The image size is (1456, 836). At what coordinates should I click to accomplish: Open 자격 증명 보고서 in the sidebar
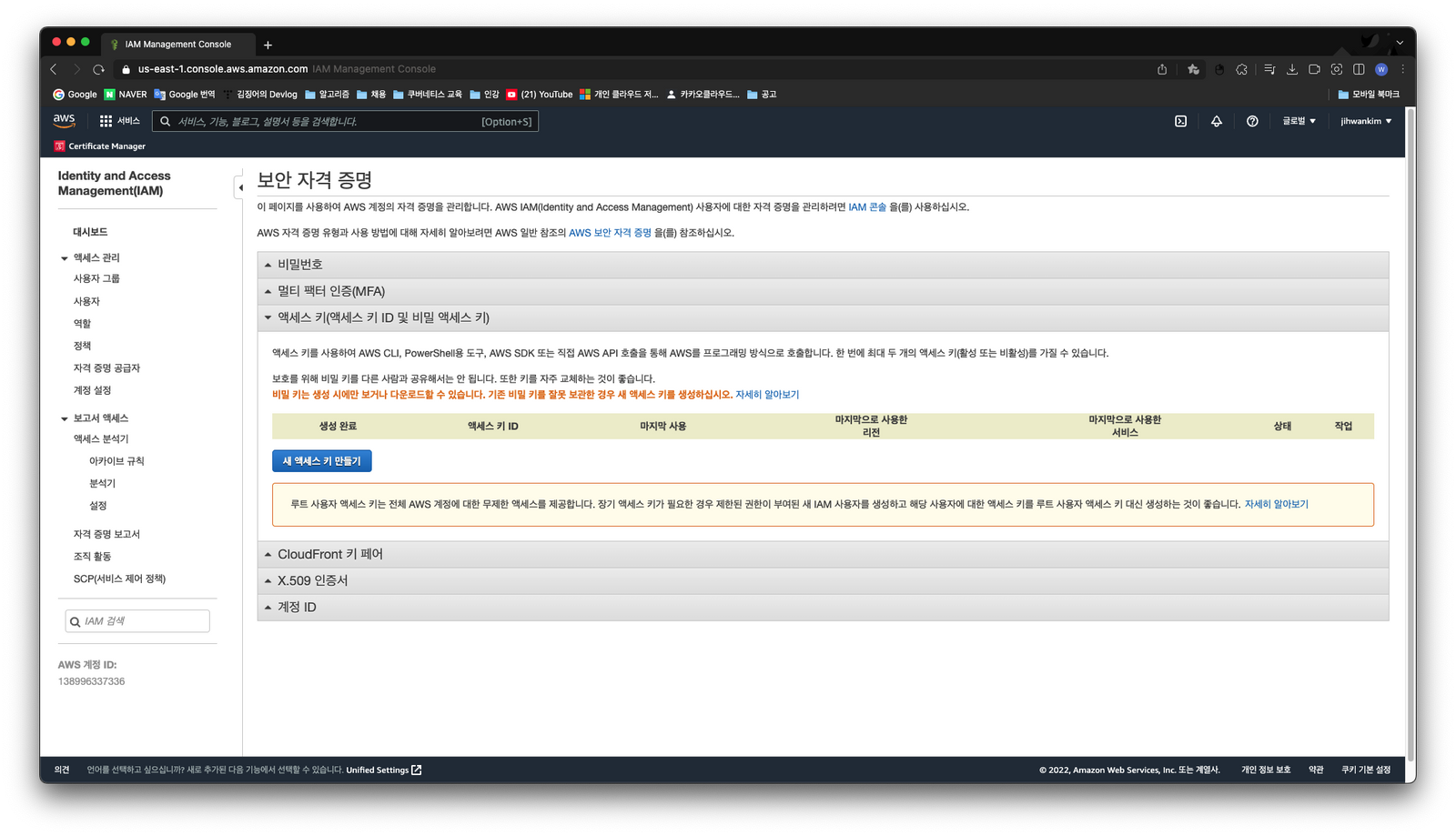pyautogui.click(x=106, y=534)
